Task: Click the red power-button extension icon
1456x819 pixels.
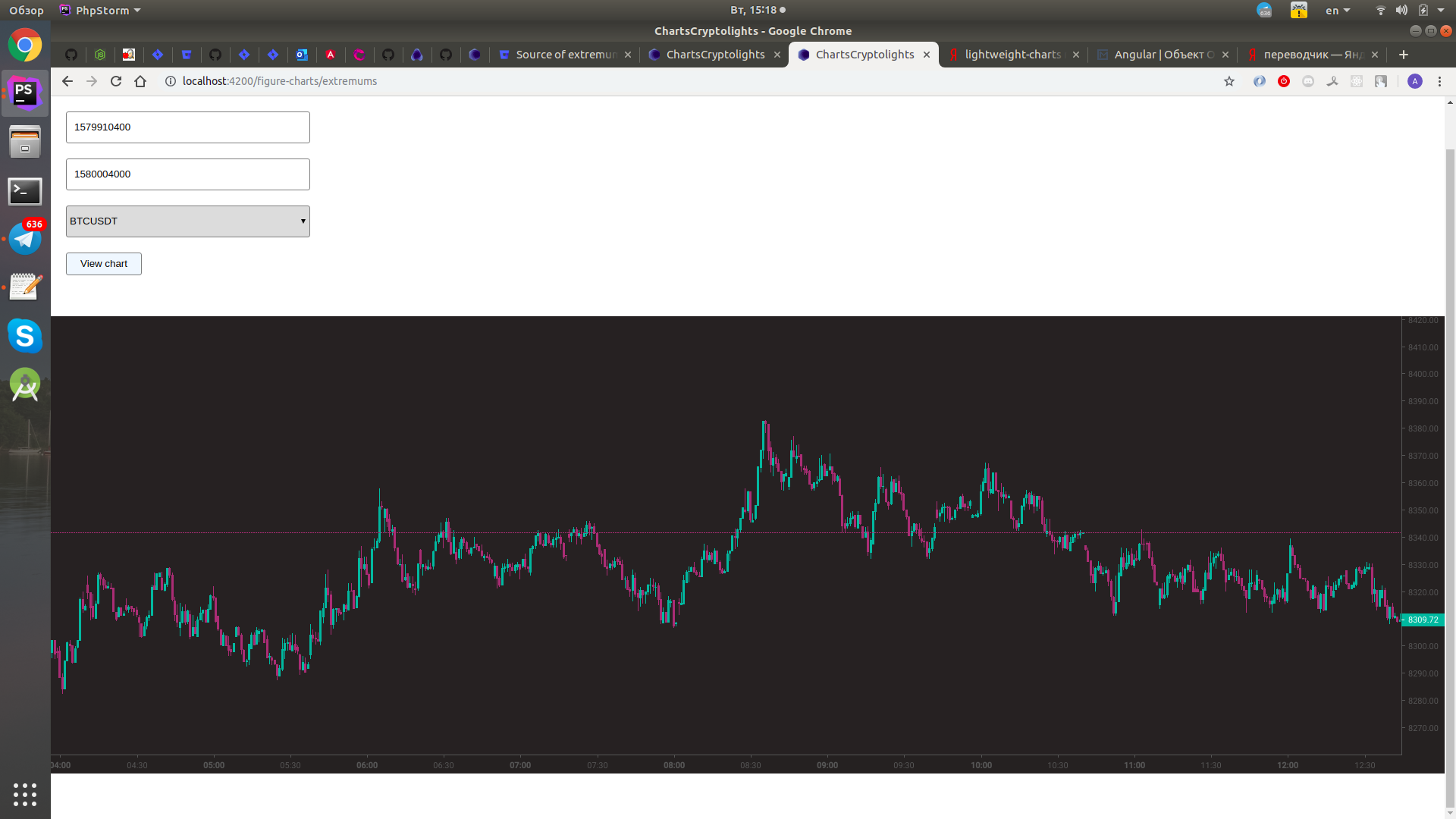Action: click(x=1284, y=81)
